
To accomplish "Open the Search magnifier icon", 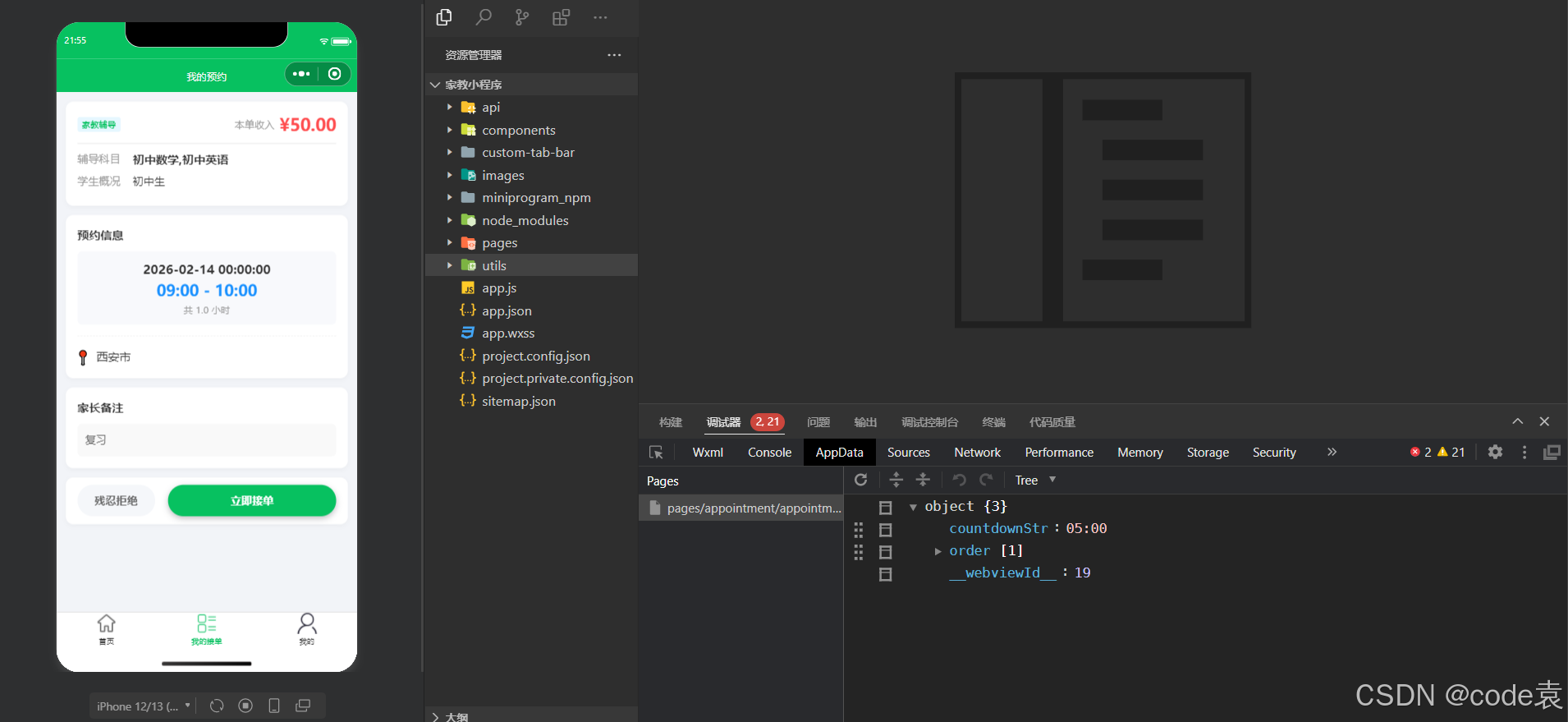I will (x=484, y=17).
